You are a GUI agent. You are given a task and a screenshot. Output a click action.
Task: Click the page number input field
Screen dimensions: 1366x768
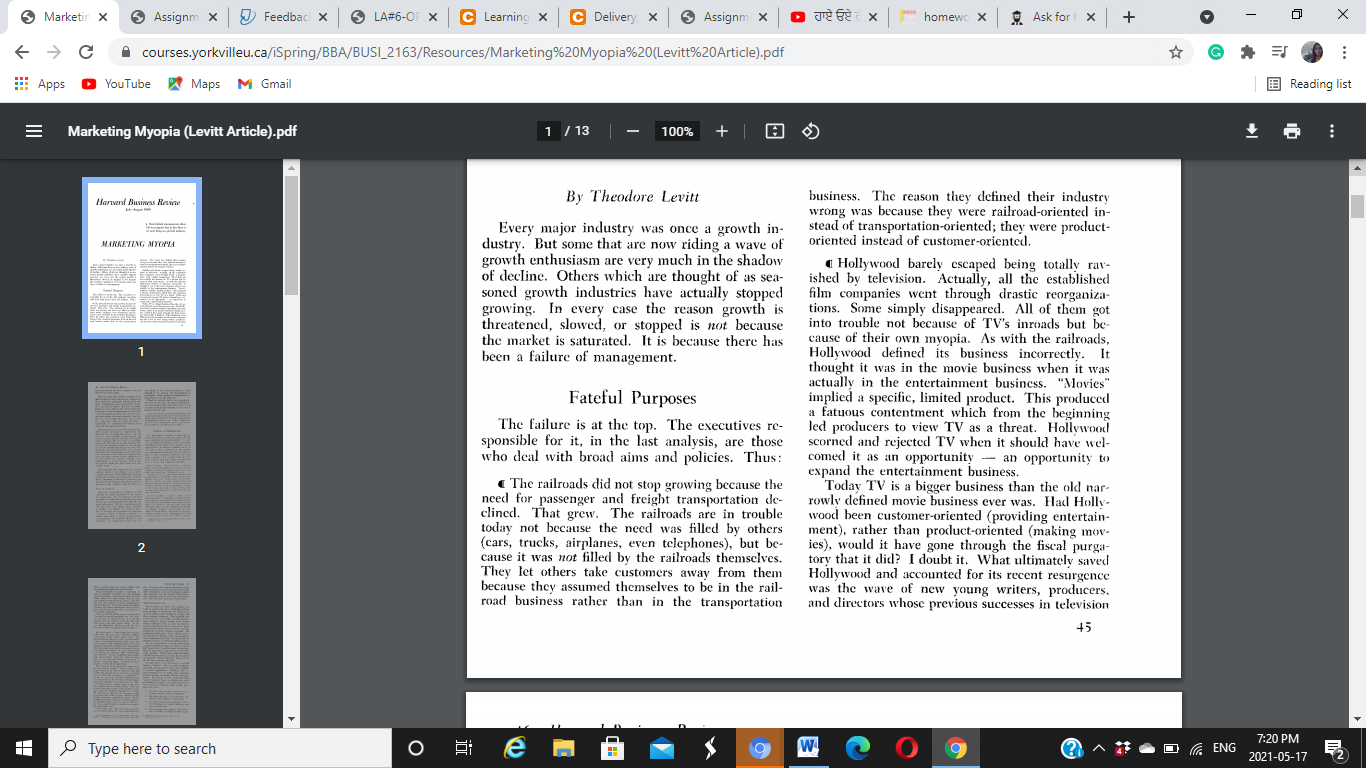[x=548, y=131]
